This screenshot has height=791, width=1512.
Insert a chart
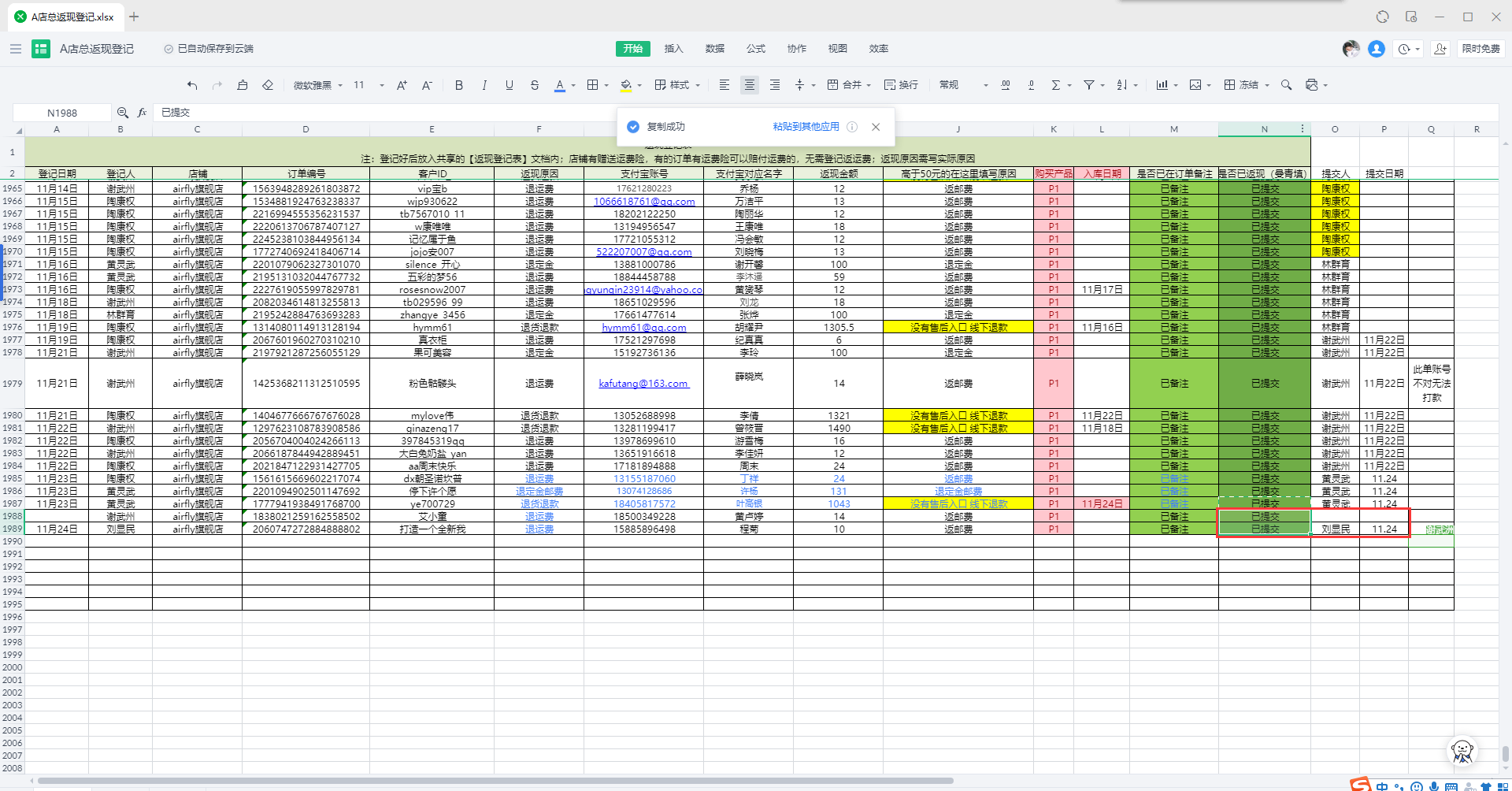(1162, 85)
